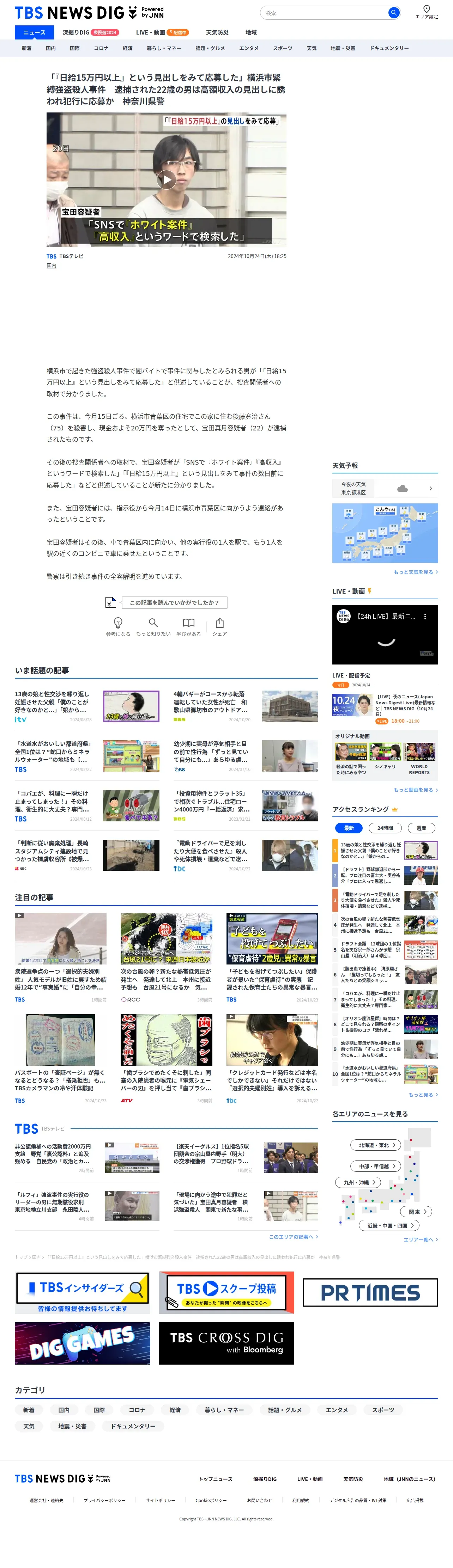
Task: Open パスポート増補ページ article thumbnail
Action: (x=60, y=1040)
